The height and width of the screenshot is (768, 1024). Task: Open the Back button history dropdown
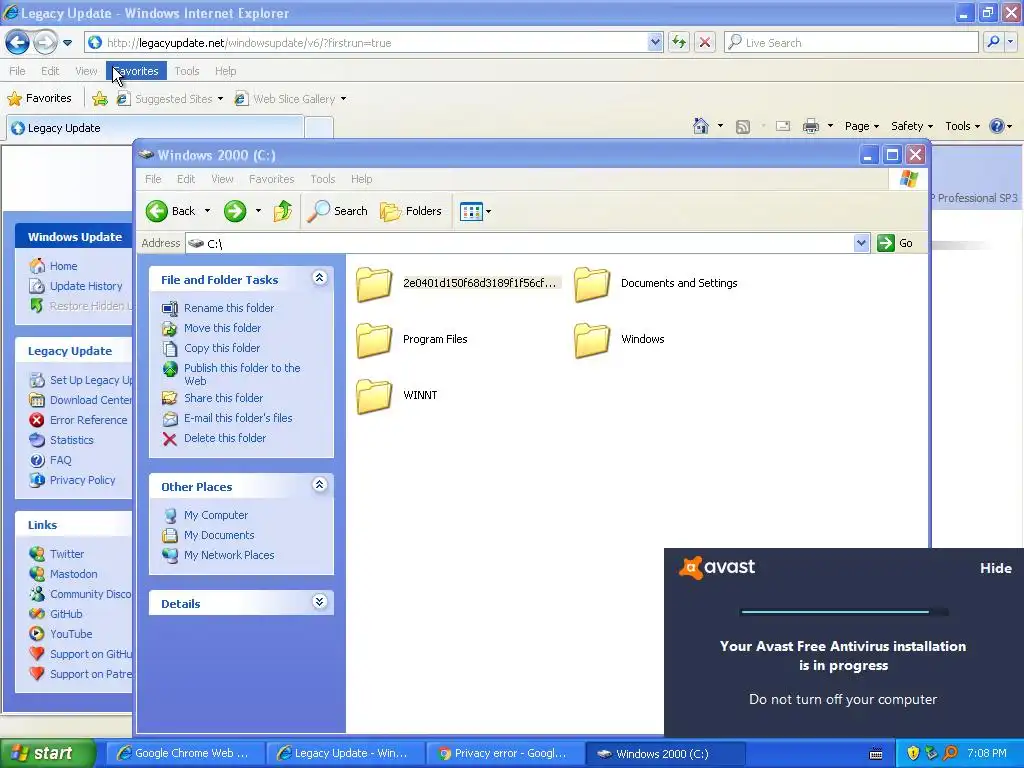(207, 211)
